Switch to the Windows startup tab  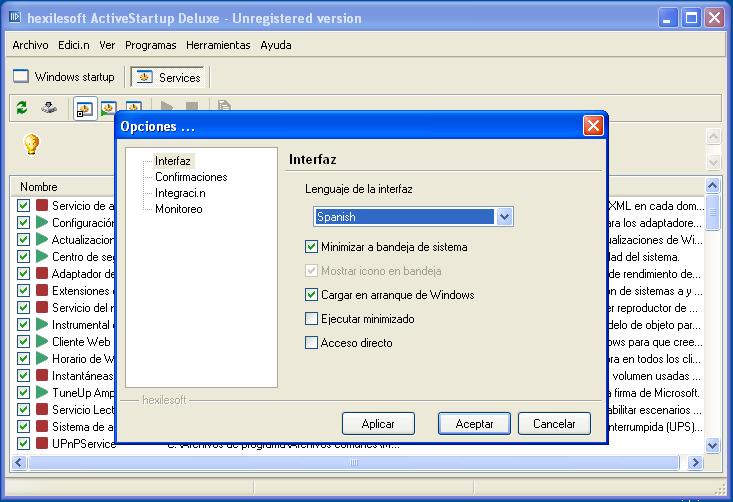[x=64, y=77]
